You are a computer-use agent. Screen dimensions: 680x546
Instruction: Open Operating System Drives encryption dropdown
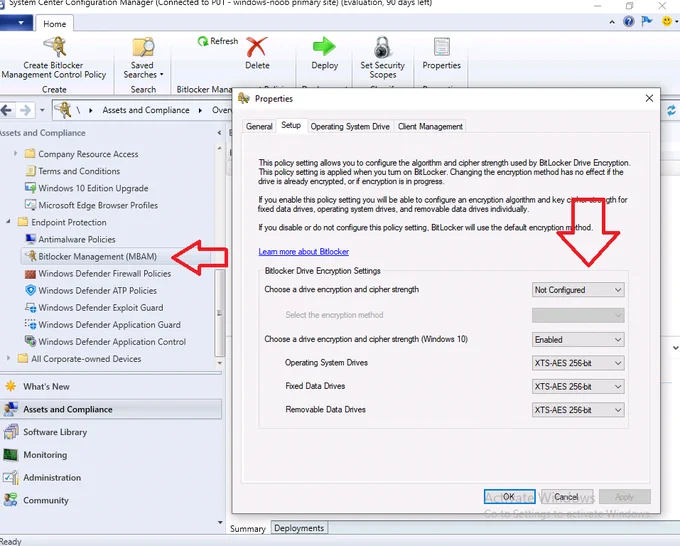tap(578, 363)
